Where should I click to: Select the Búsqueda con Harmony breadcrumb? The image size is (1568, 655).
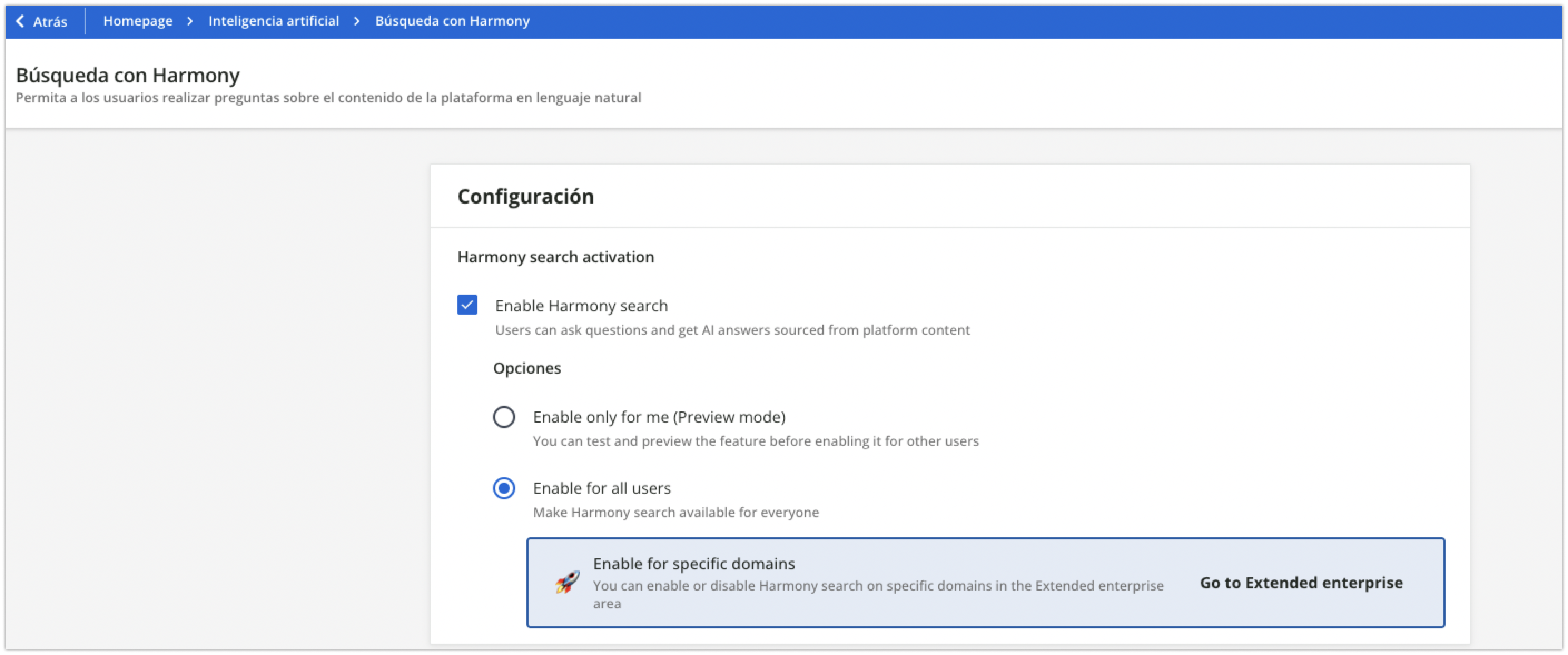(452, 21)
